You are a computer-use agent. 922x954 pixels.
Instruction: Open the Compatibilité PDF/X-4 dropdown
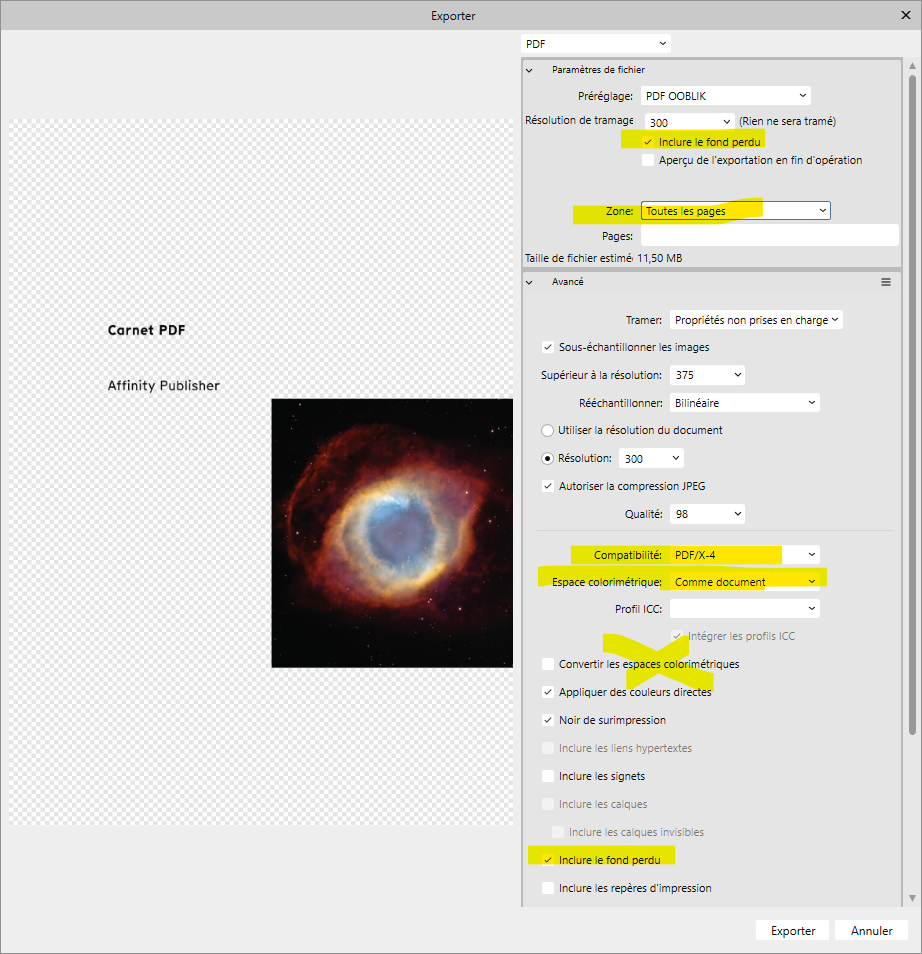point(745,554)
